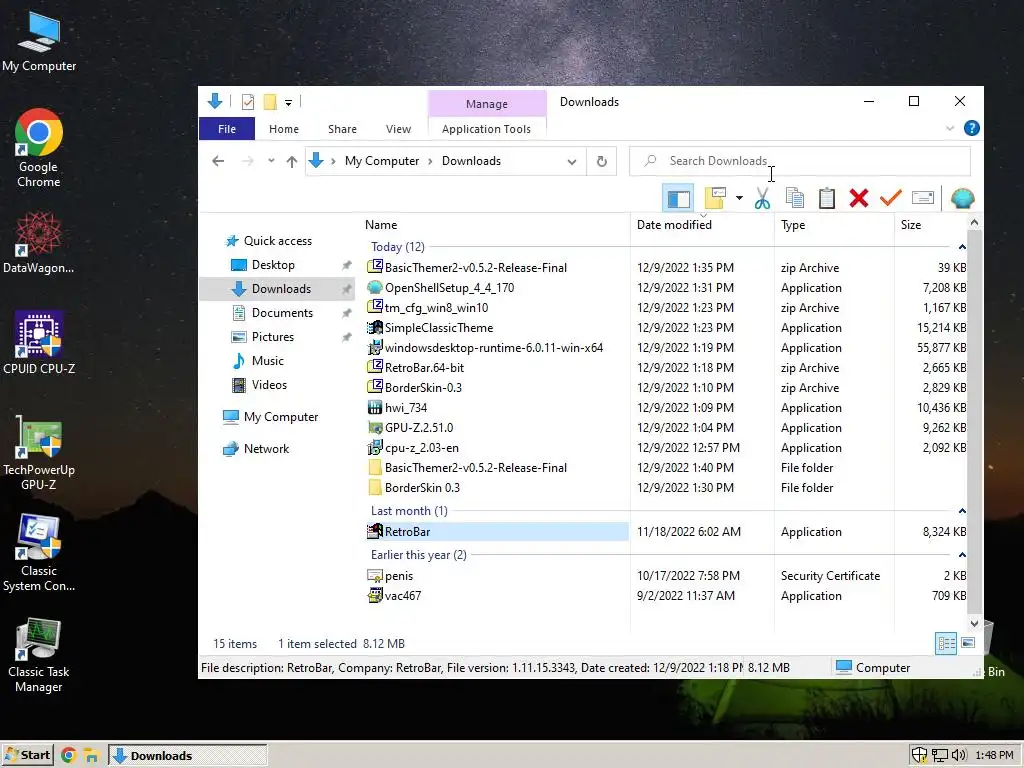Sort by the Type column header
The image size is (1024, 768).
[x=834, y=225]
